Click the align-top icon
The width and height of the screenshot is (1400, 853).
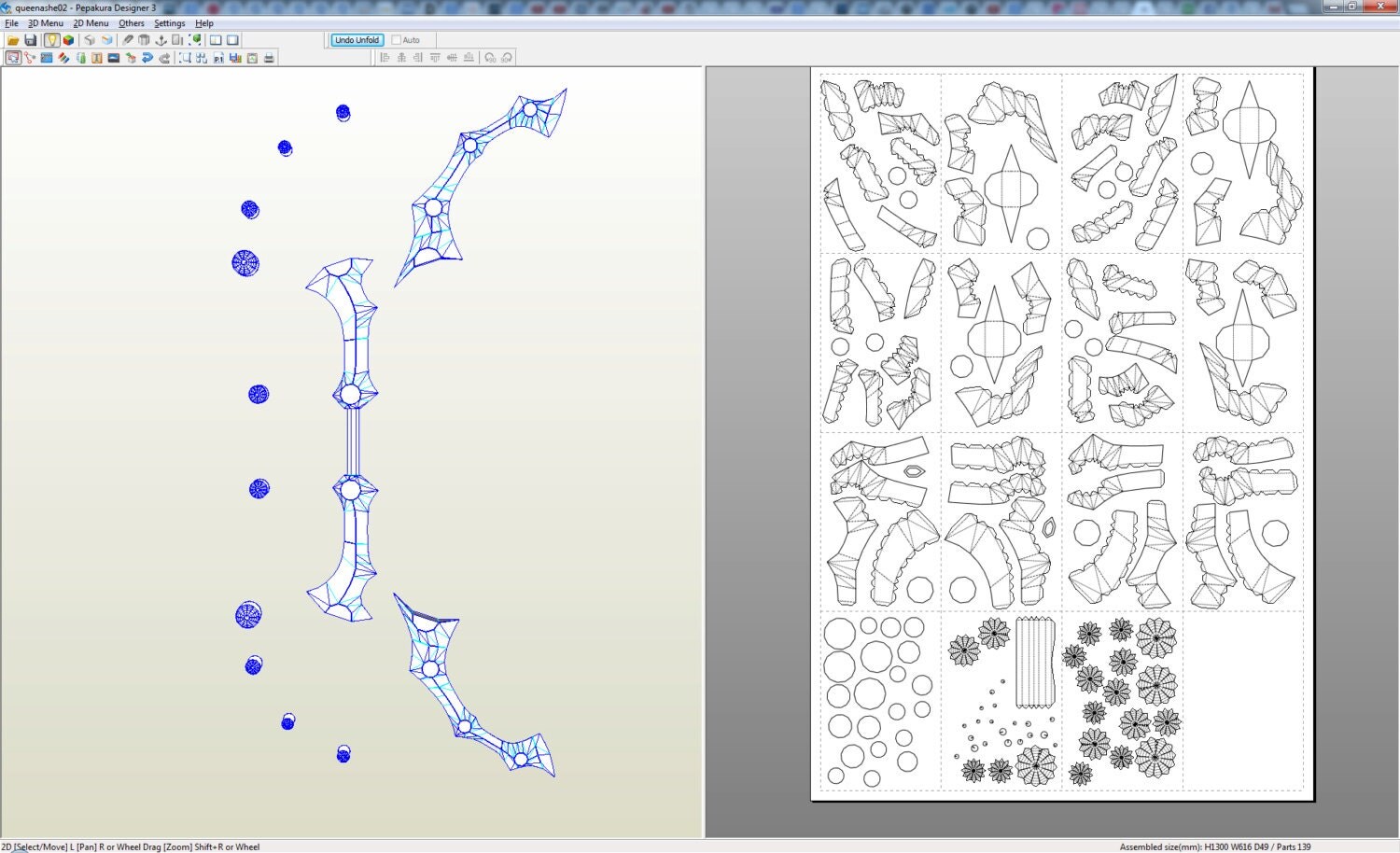coord(435,58)
